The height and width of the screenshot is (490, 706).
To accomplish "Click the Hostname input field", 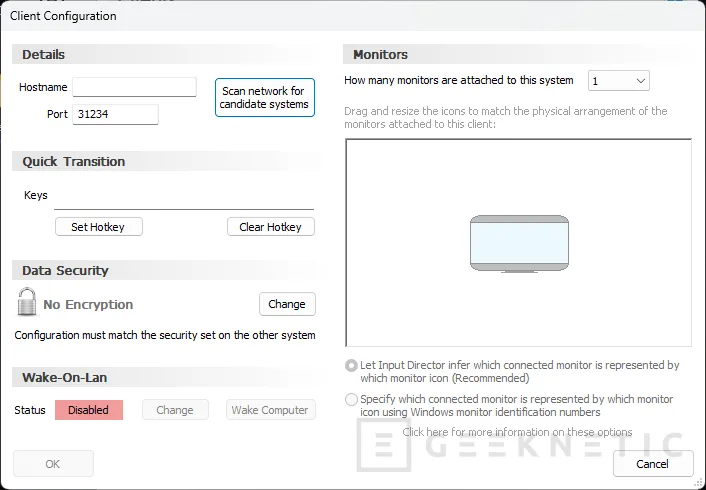I will coord(134,87).
